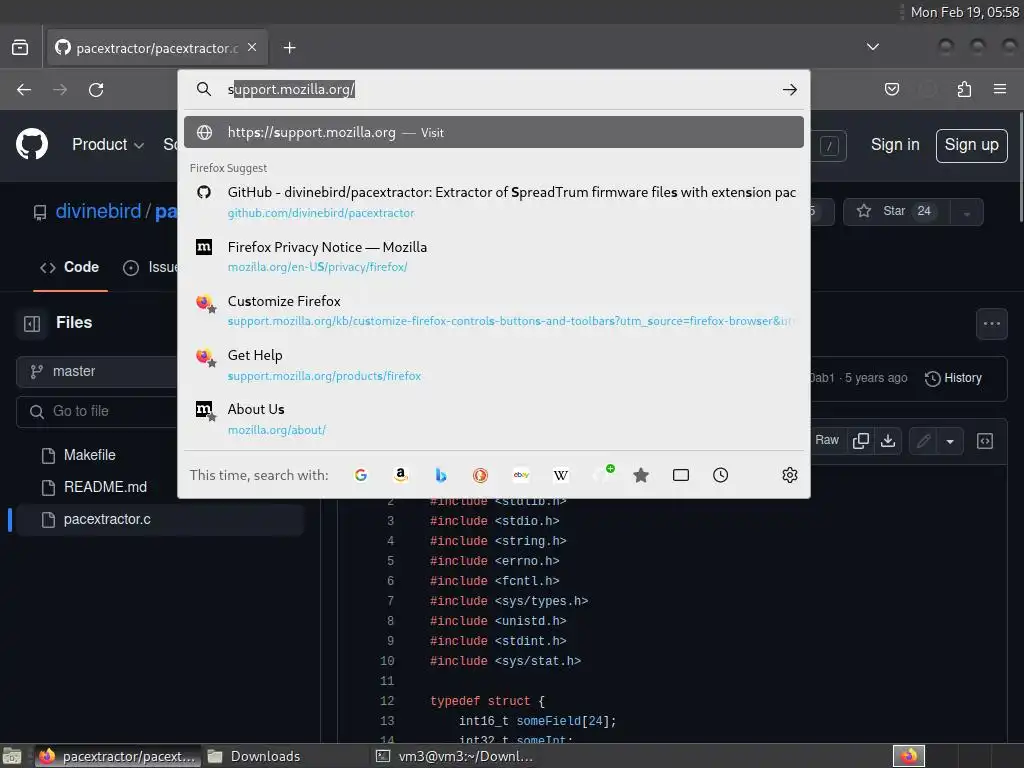Image resolution: width=1024 pixels, height=768 pixels.
Task: Click the Go arrow in the address bar
Action: (x=790, y=89)
